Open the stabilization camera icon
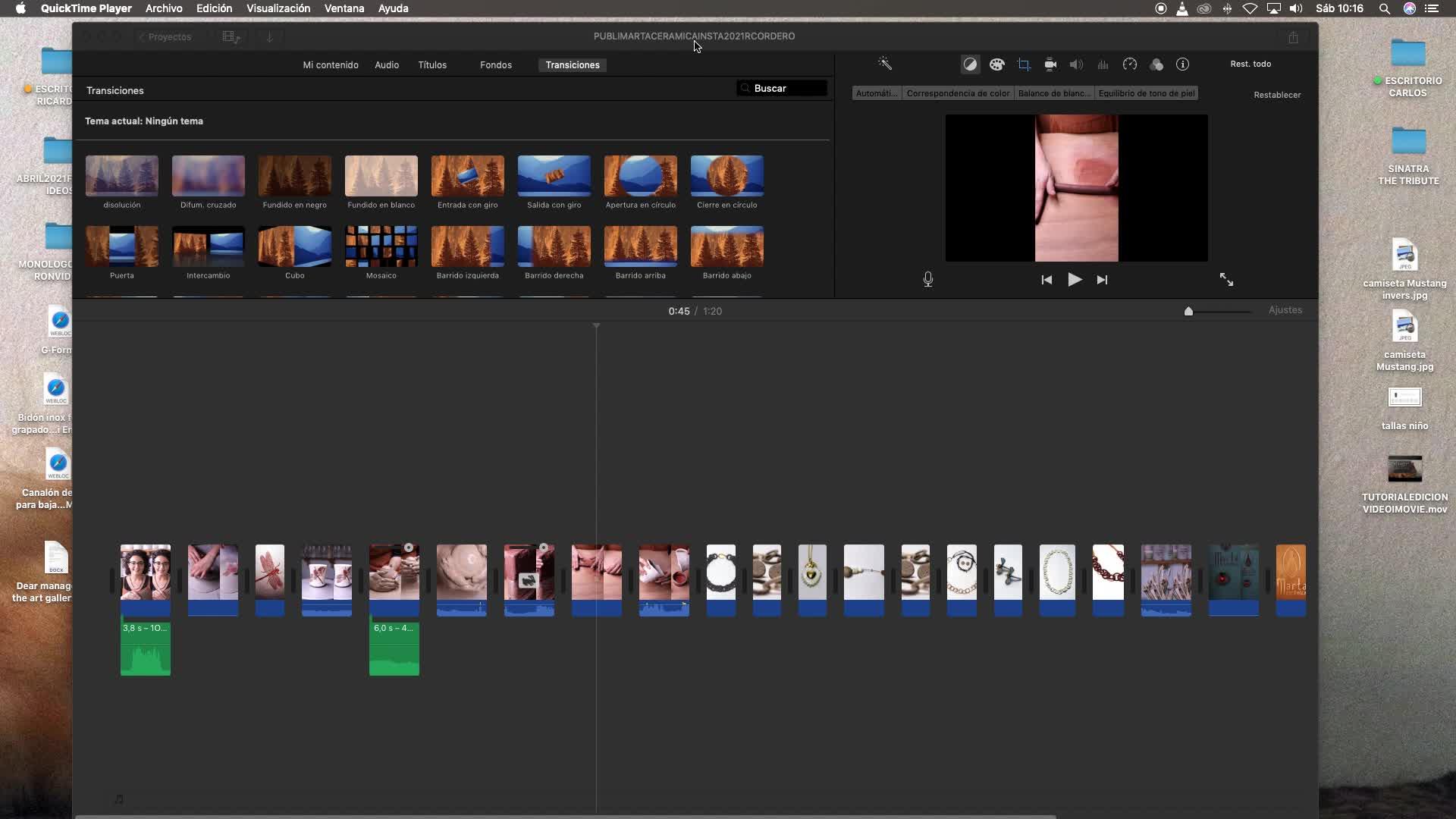Viewport: 1456px width, 819px height. 1050,64
